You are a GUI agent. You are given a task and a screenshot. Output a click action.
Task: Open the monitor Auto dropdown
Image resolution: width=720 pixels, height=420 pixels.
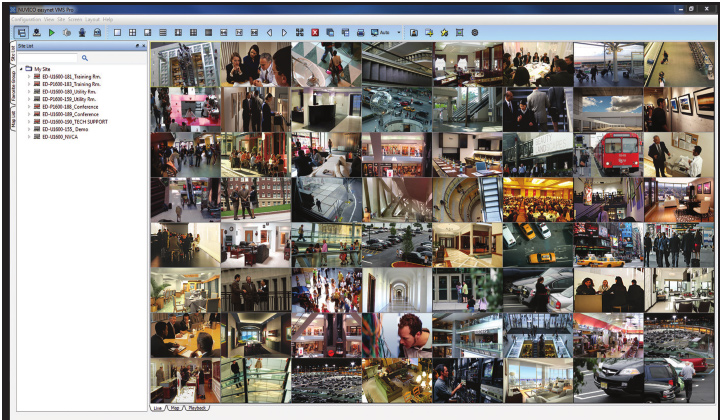click(x=398, y=32)
